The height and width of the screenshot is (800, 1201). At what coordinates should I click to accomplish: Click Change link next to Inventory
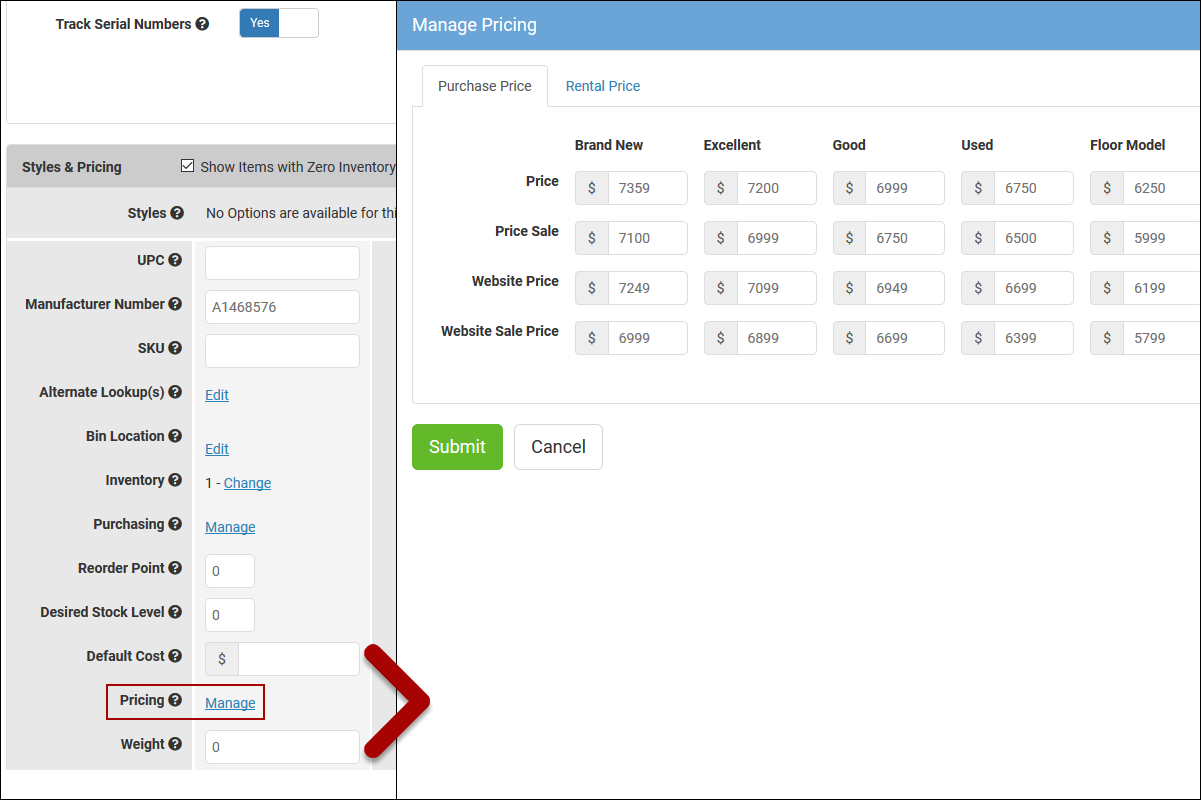coord(247,483)
